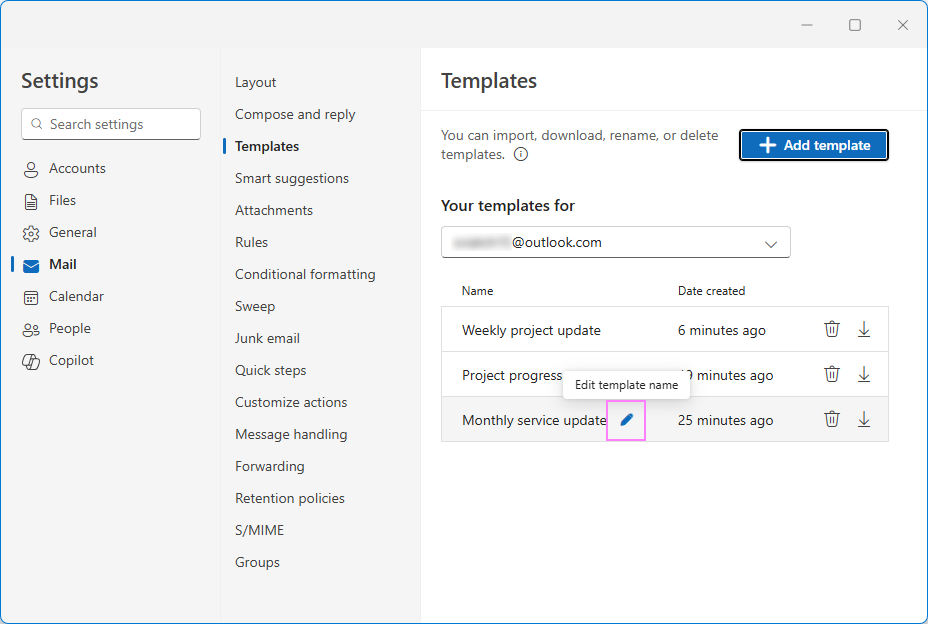Delete the Monthly service update template

[832, 419]
